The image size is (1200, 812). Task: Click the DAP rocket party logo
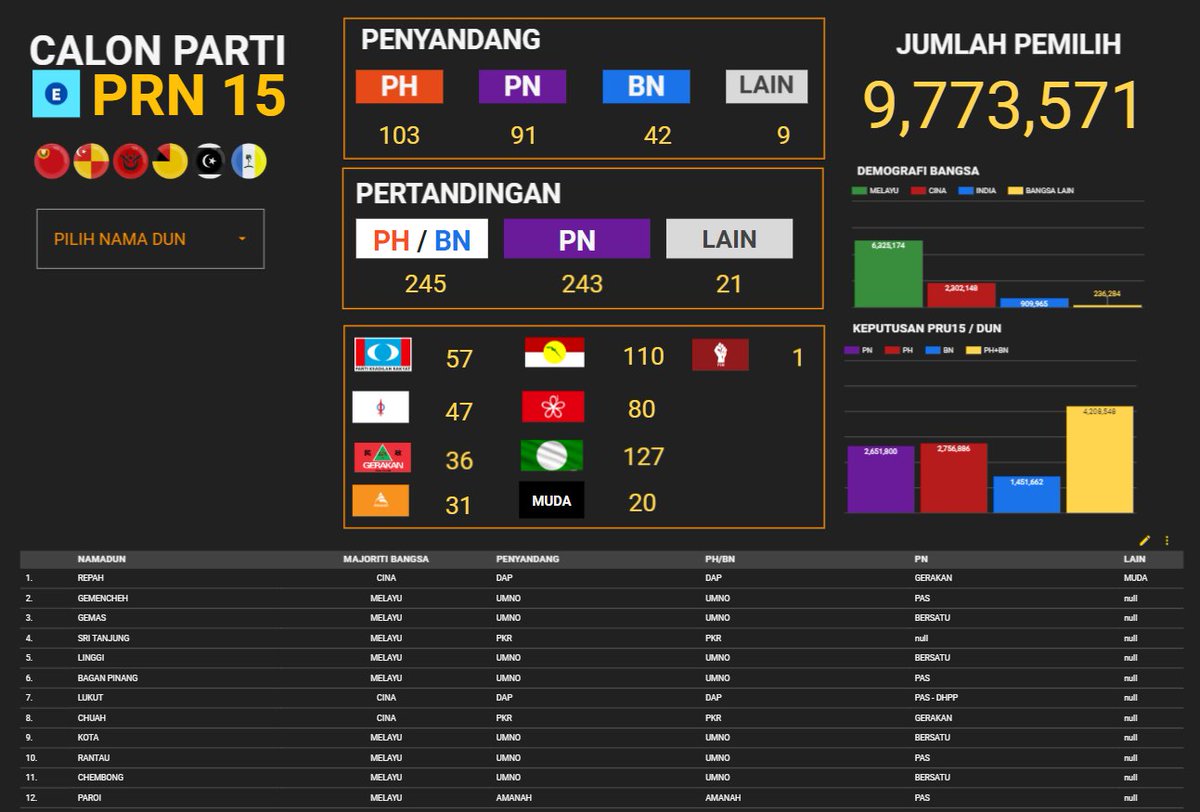[x=381, y=407]
